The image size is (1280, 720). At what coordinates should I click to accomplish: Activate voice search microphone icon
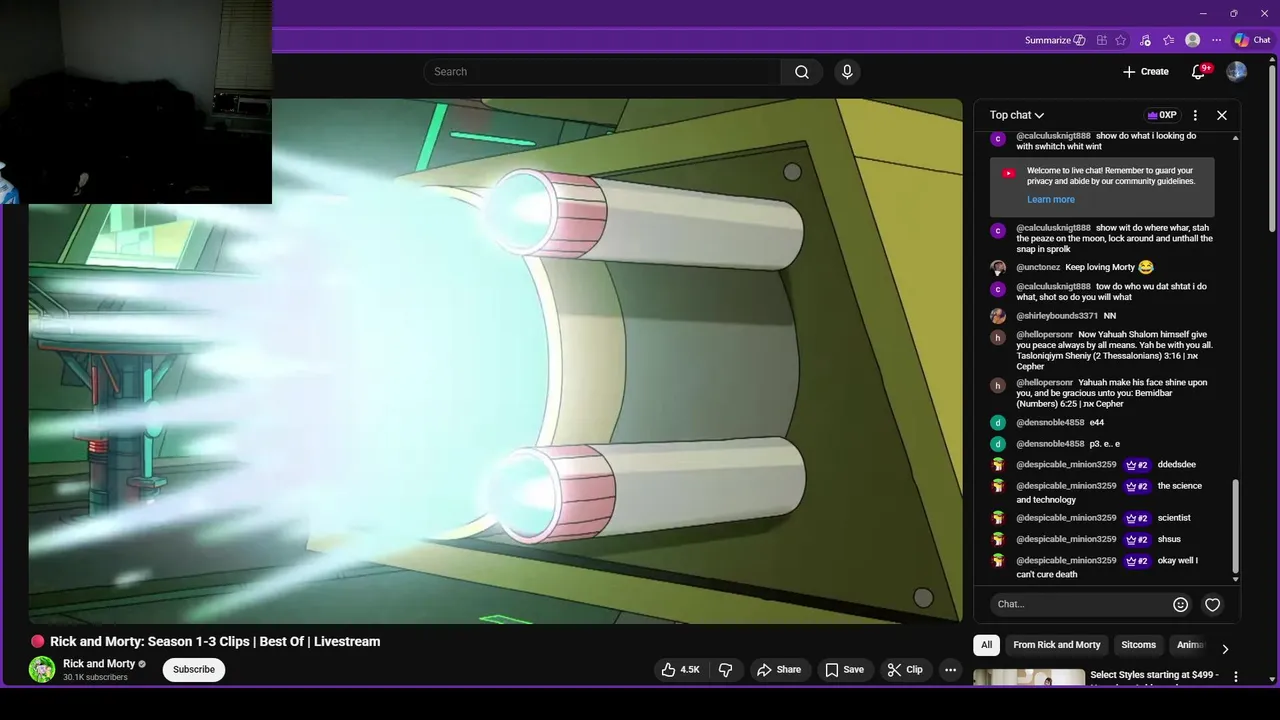[847, 72]
